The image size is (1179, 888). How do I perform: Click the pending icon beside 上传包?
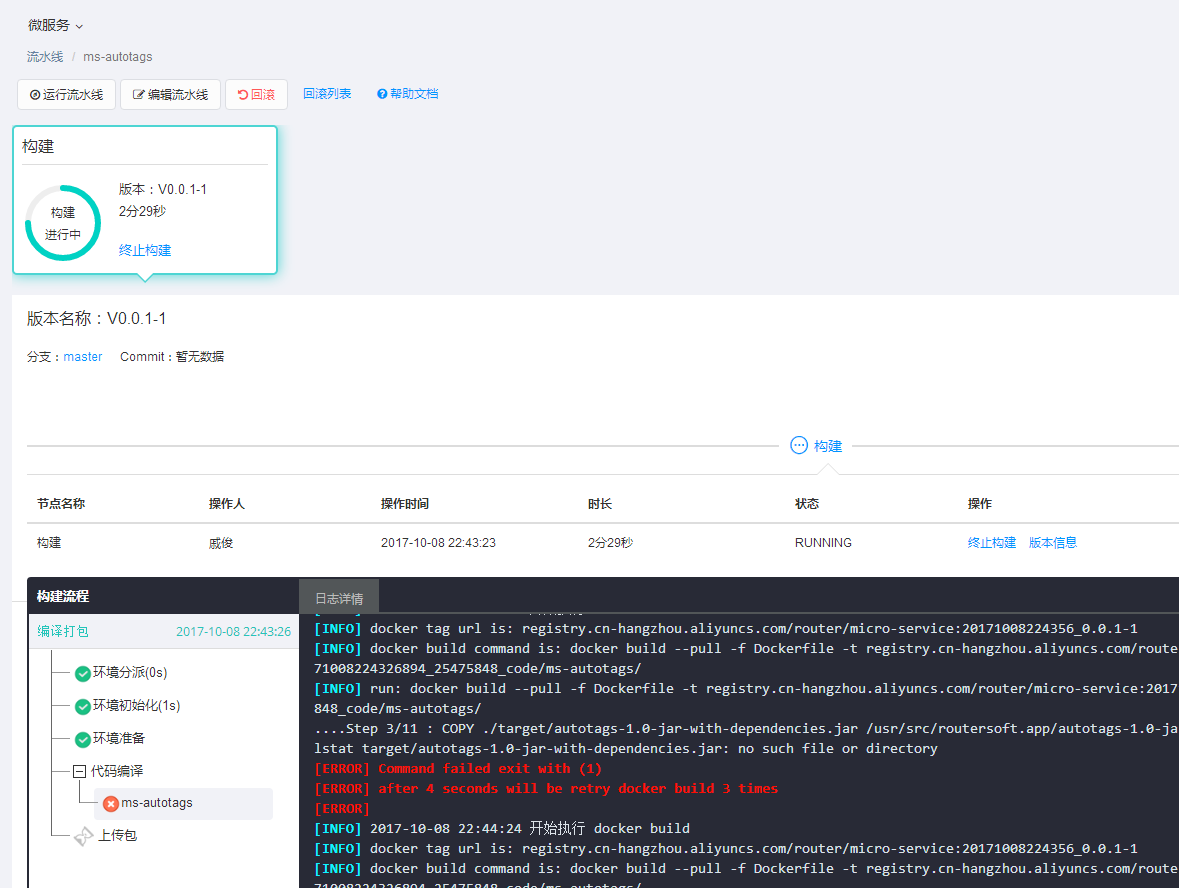click(x=83, y=836)
